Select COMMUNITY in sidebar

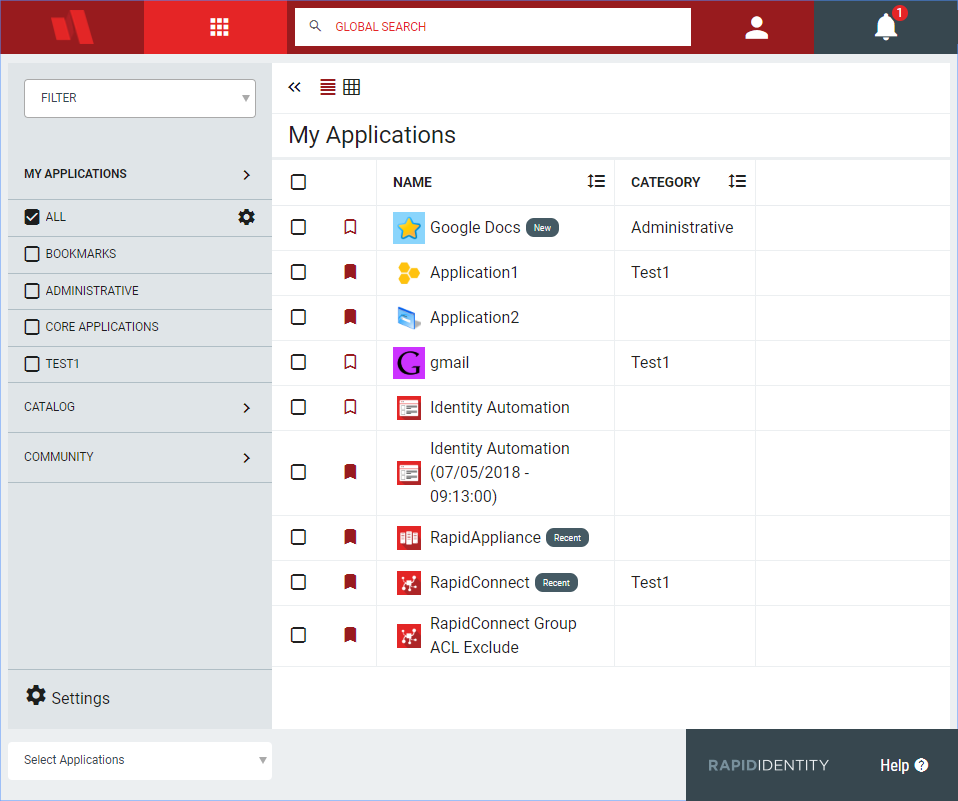59,457
